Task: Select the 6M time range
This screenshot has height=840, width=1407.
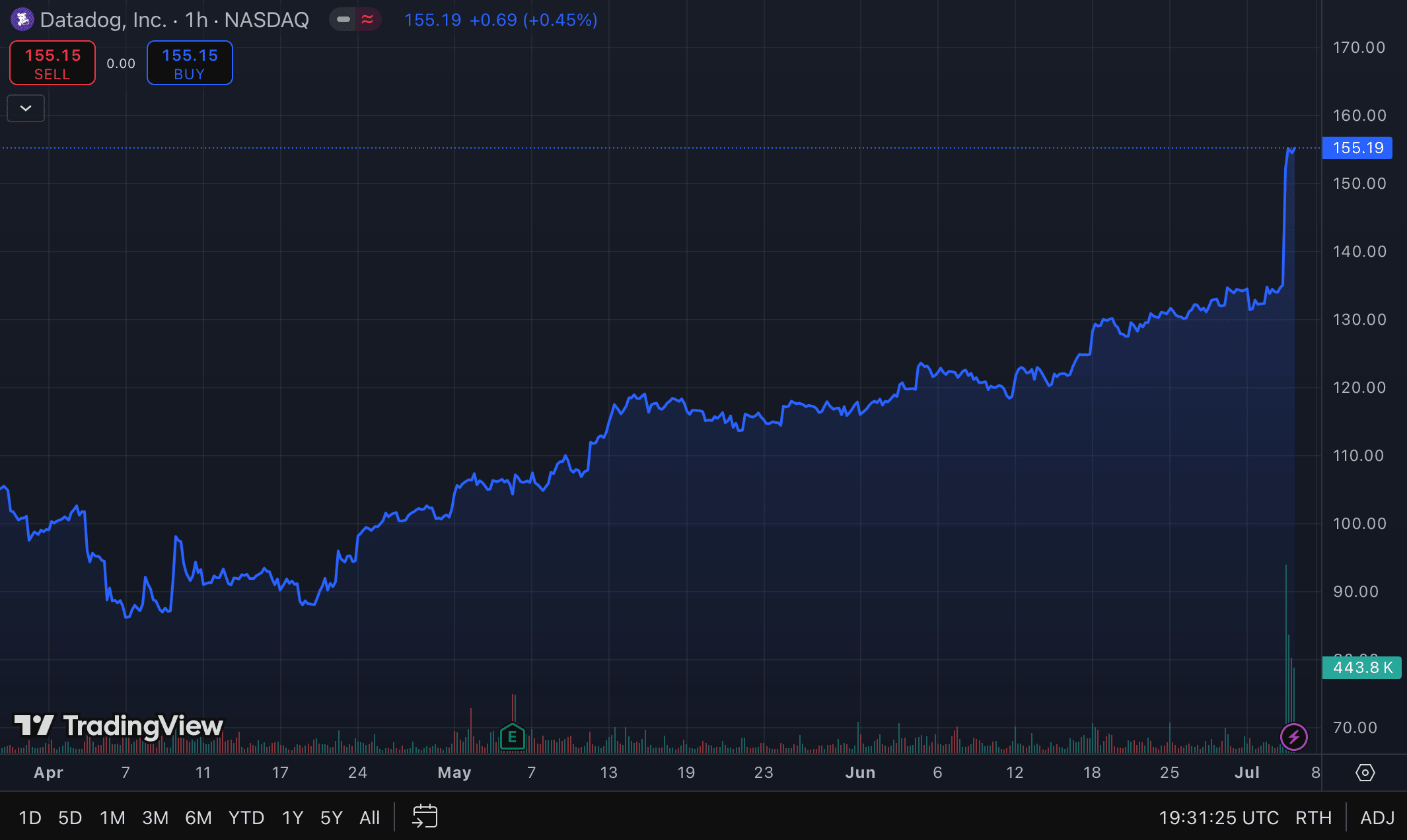Action: point(198,818)
